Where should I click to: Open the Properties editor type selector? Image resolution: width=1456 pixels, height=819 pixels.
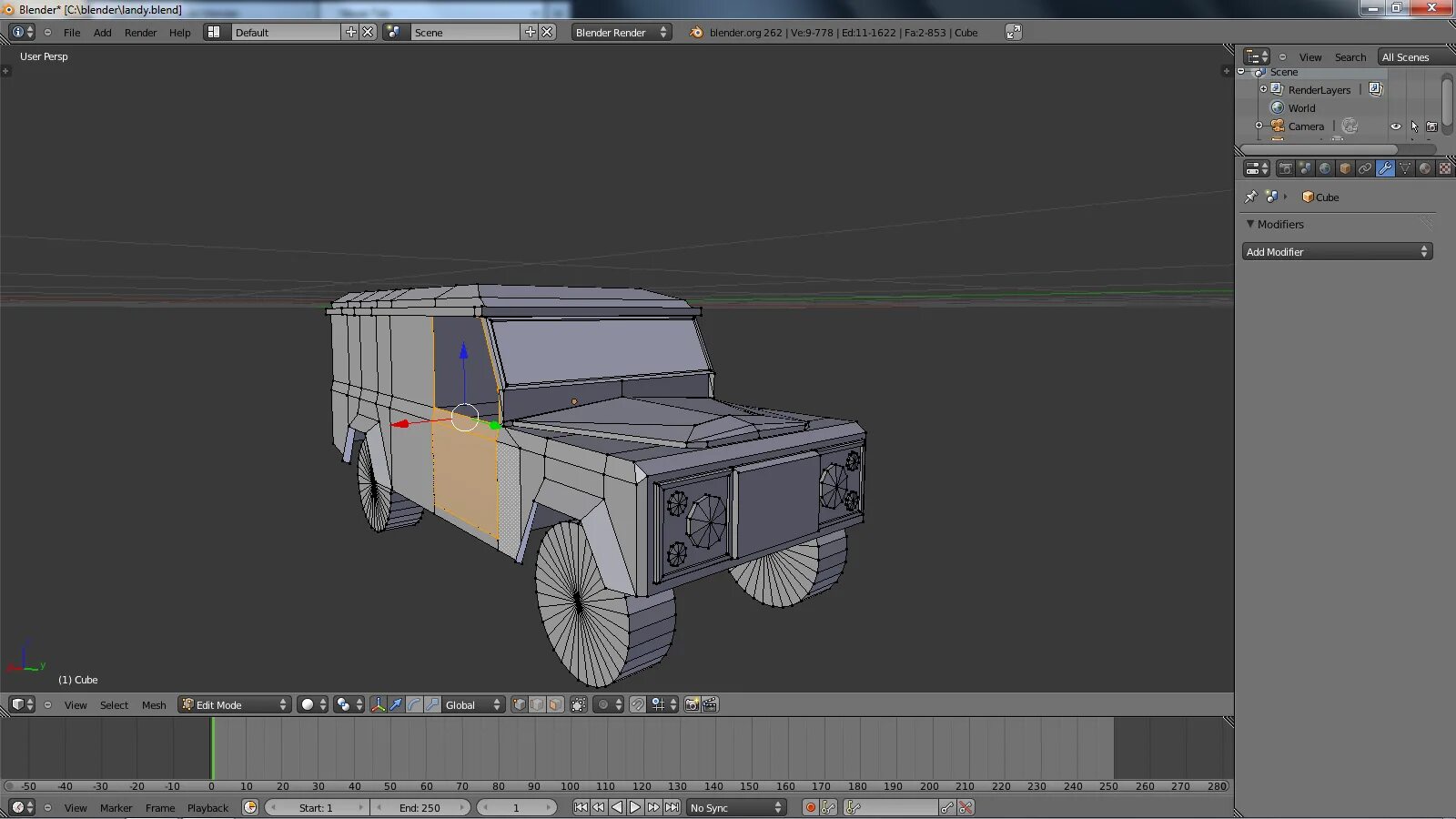(1257, 168)
